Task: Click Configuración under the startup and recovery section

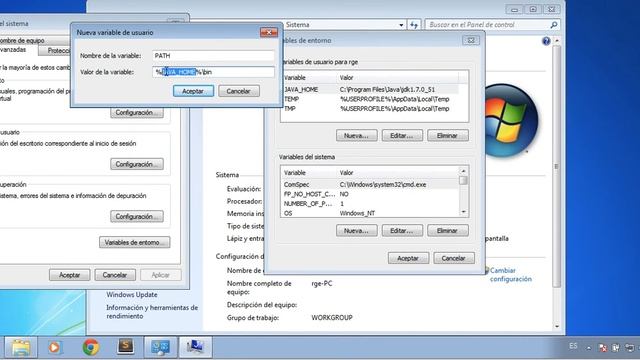Action: pyautogui.click(x=137, y=216)
